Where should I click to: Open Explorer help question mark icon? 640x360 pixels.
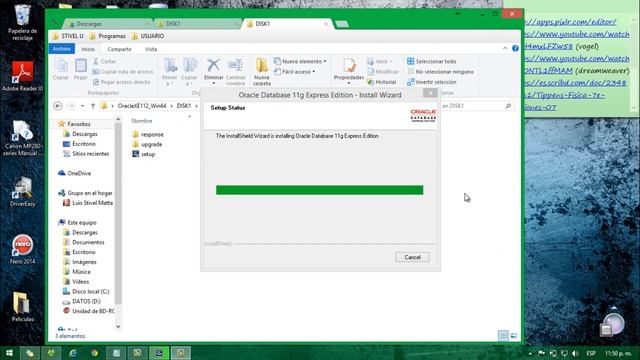tap(515, 49)
